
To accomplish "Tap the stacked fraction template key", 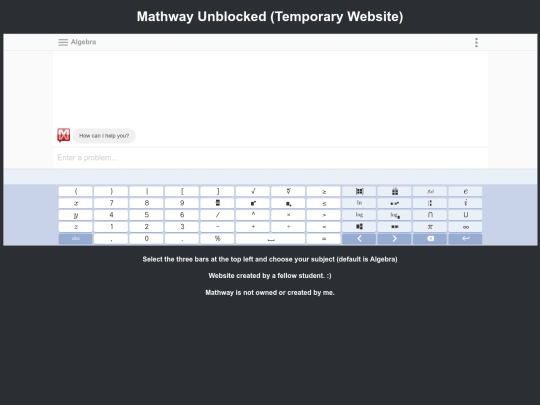I will [217, 203].
